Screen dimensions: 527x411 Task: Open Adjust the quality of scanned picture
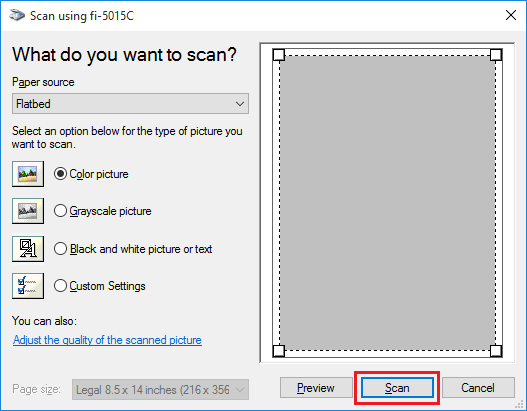pyautogui.click(x=107, y=340)
